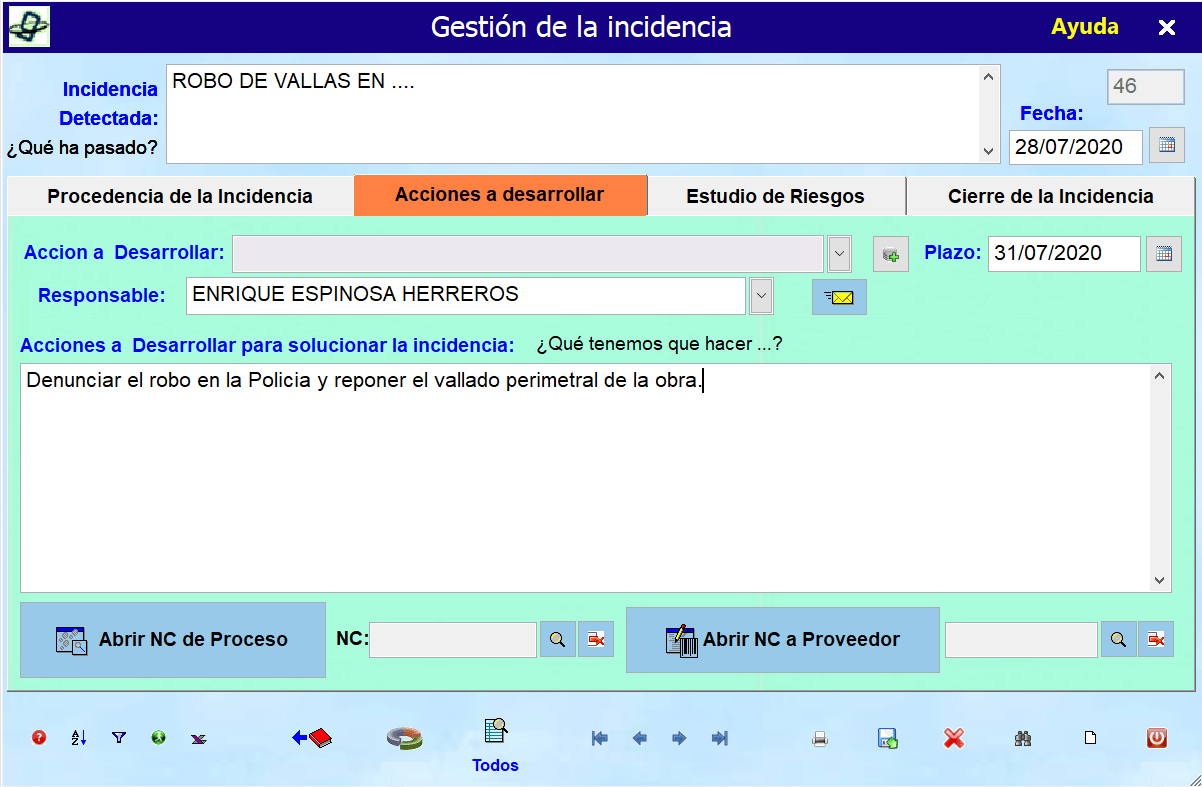Add new action with the plus icon
The height and width of the screenshot is (787, 1202).
point(891,254)
